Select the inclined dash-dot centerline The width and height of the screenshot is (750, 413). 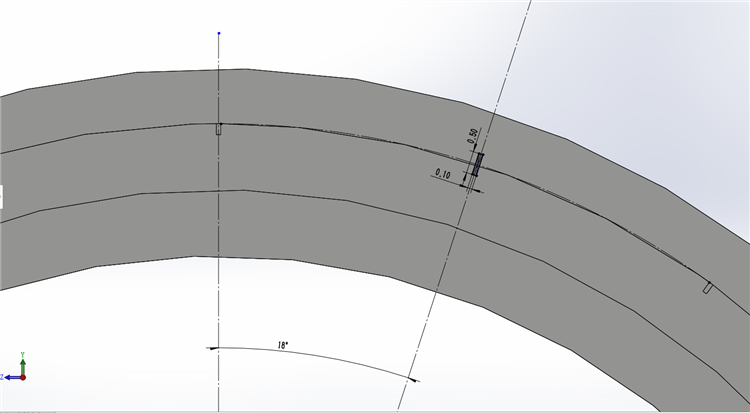pos(464,205)
